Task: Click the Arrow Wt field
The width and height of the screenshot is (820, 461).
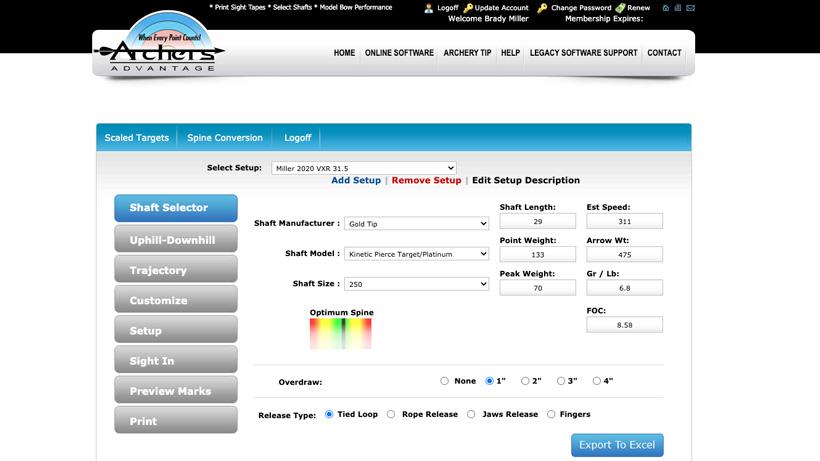Action: click(624, 255)
